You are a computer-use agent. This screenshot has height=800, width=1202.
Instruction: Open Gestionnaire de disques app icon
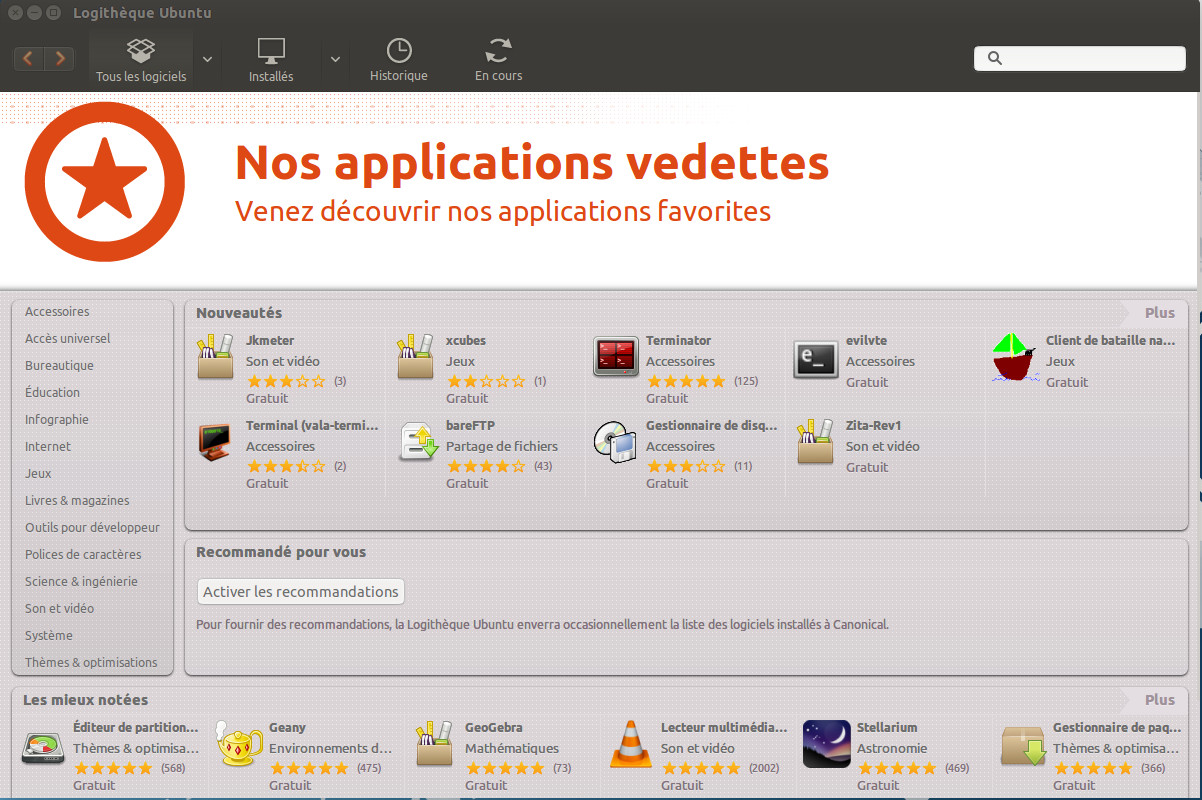[615, 442]
